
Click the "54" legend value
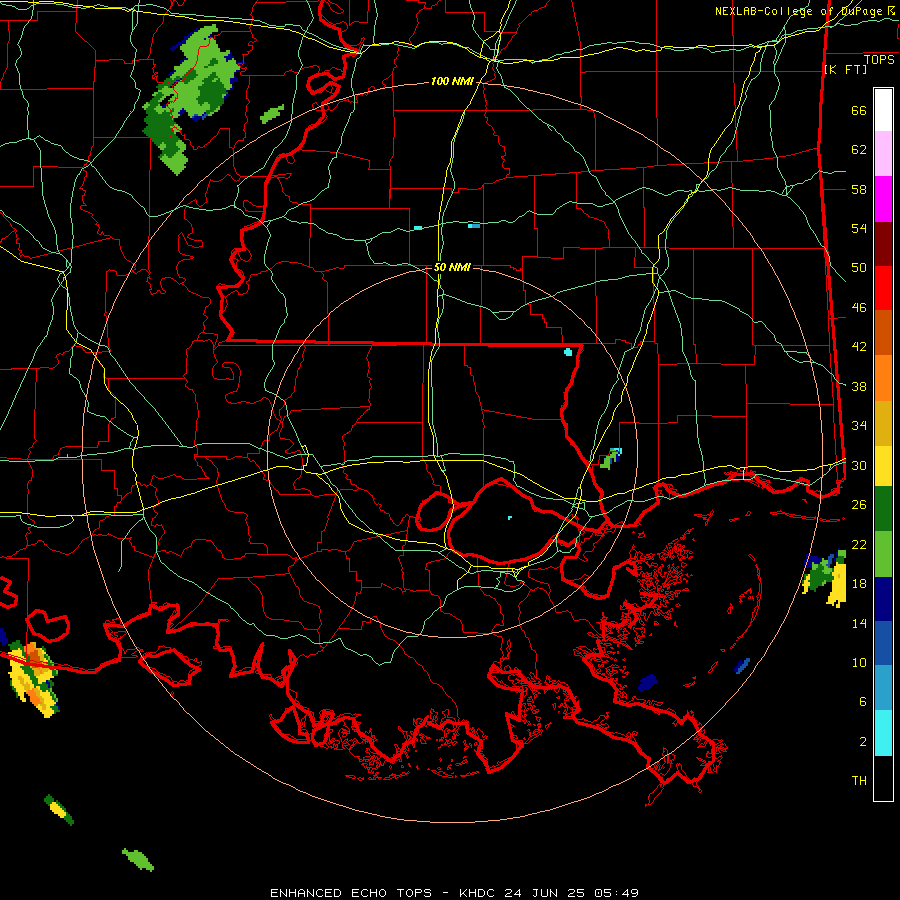point(859,228)
